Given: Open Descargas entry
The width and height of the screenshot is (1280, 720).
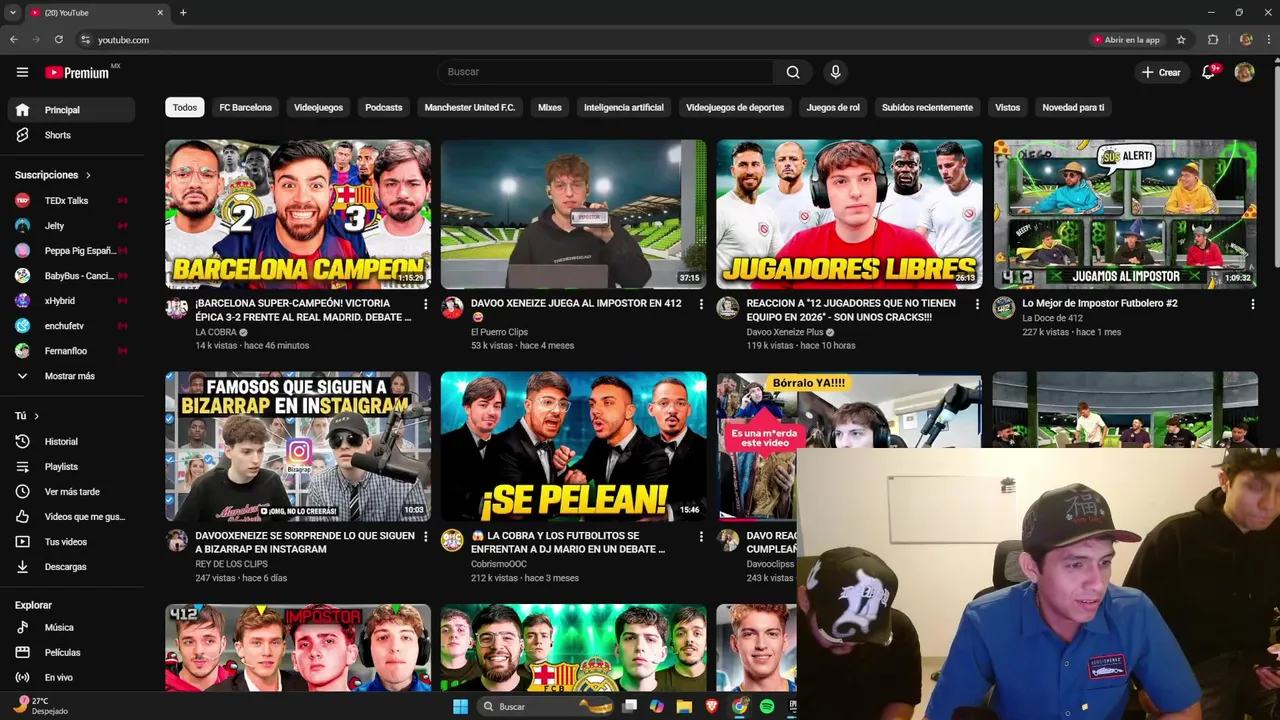Looking at the screenshot, I should tap(70, 567).
